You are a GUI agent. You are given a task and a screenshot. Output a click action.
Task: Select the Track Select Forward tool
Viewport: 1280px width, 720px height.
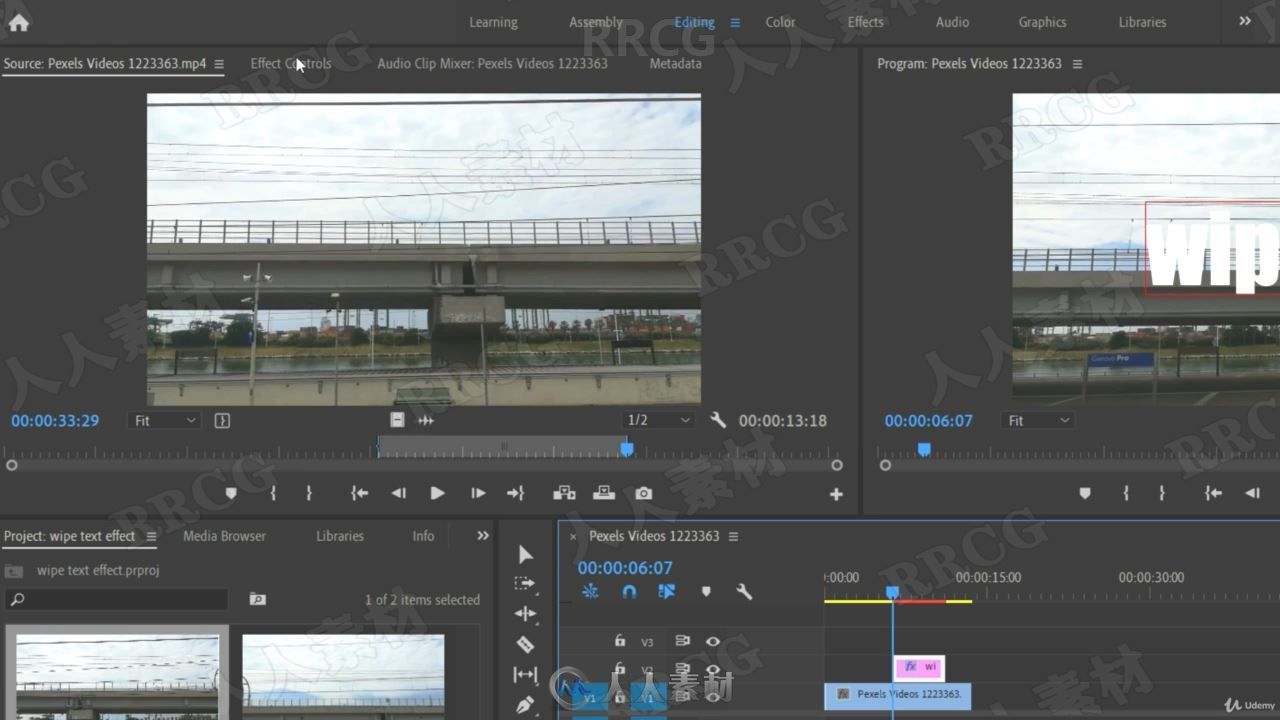tap(525, 584)
